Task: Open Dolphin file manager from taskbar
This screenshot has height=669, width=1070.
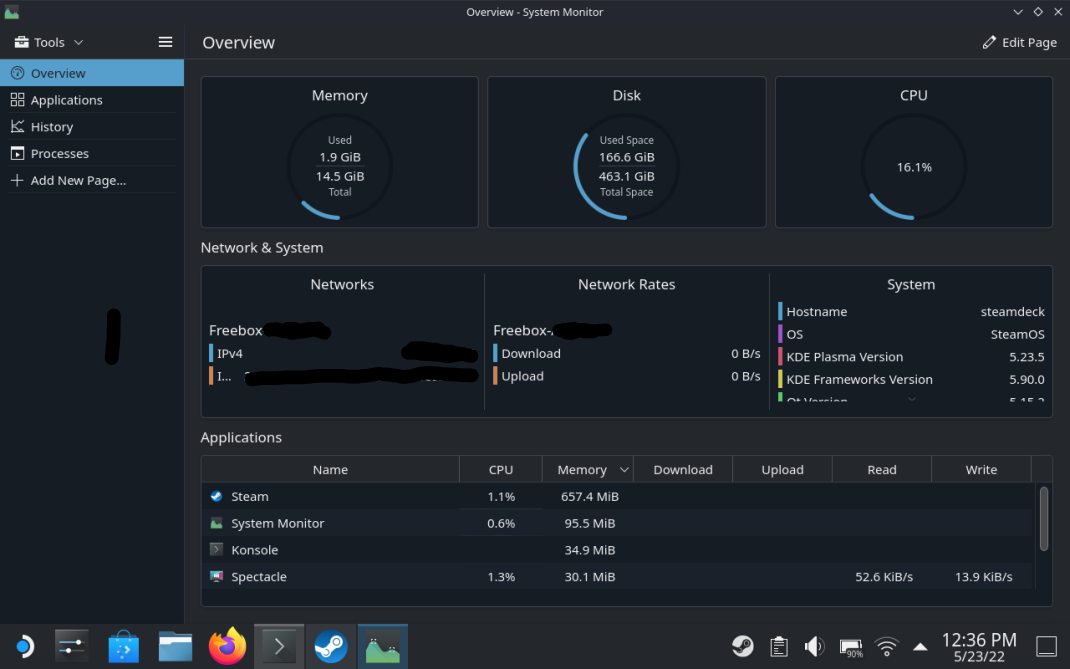Action: 175,646
